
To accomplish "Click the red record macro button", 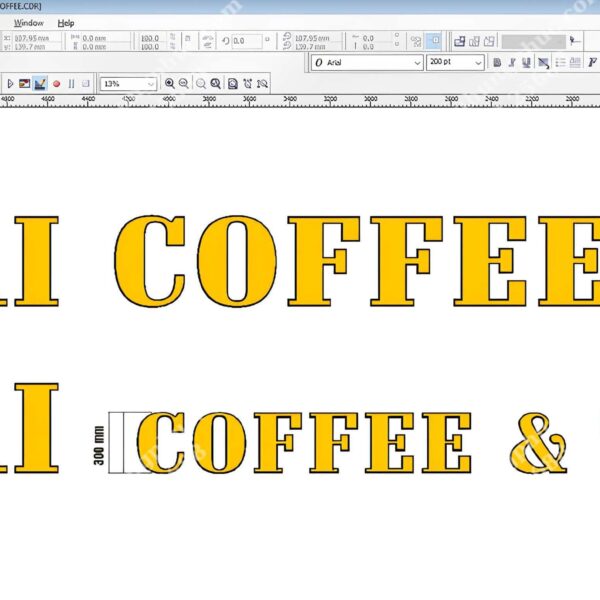I will pyautogui.click(x=56, y=84).
